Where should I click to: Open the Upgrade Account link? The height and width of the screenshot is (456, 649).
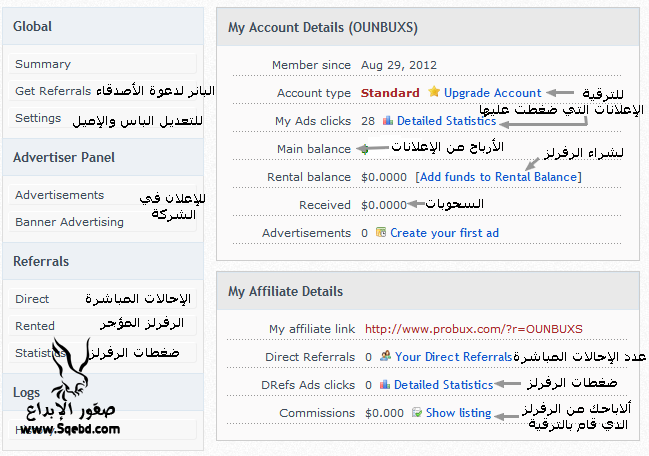(492, 93)
